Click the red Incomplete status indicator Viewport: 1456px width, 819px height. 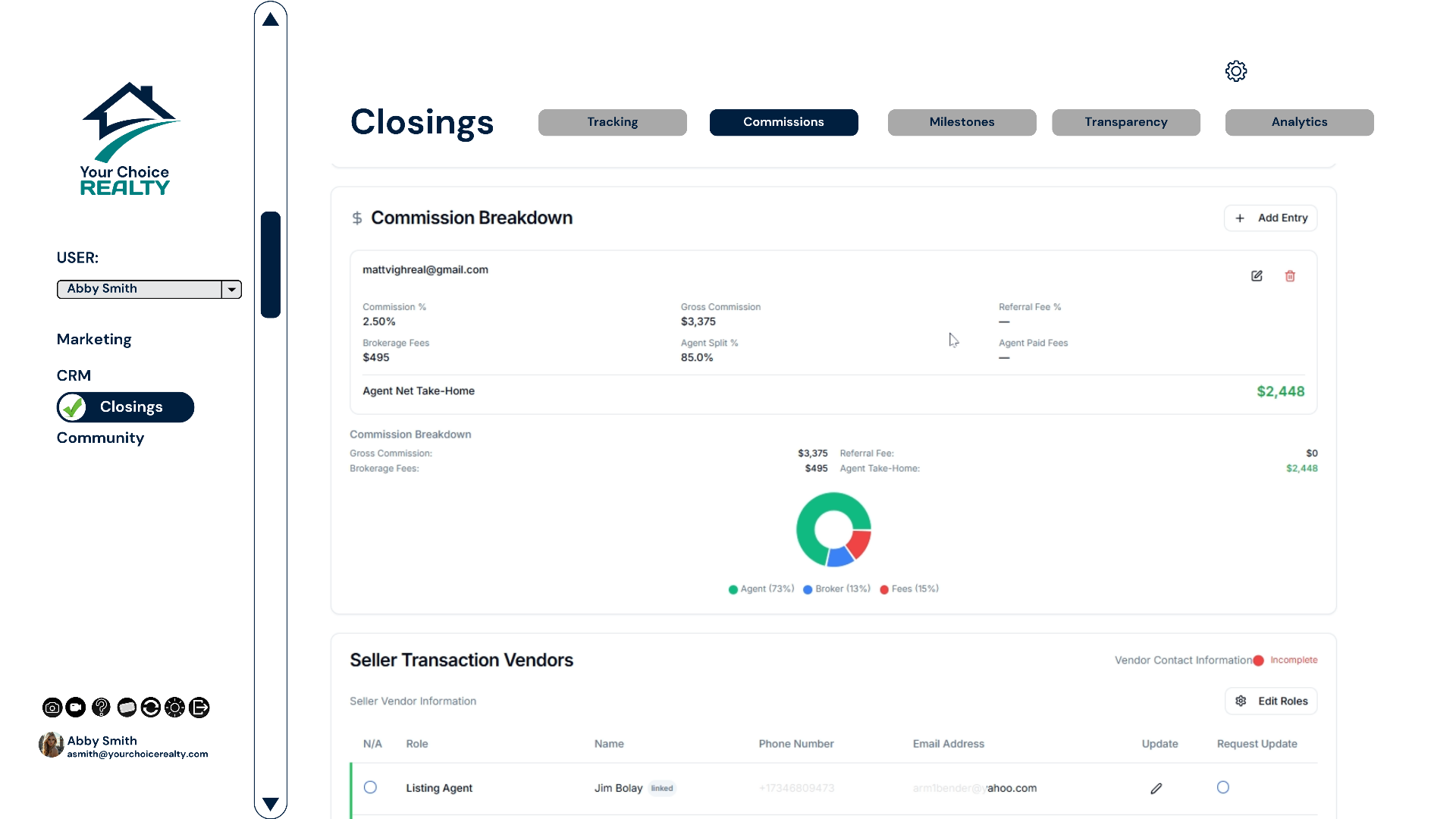[x=1285, y=661]
